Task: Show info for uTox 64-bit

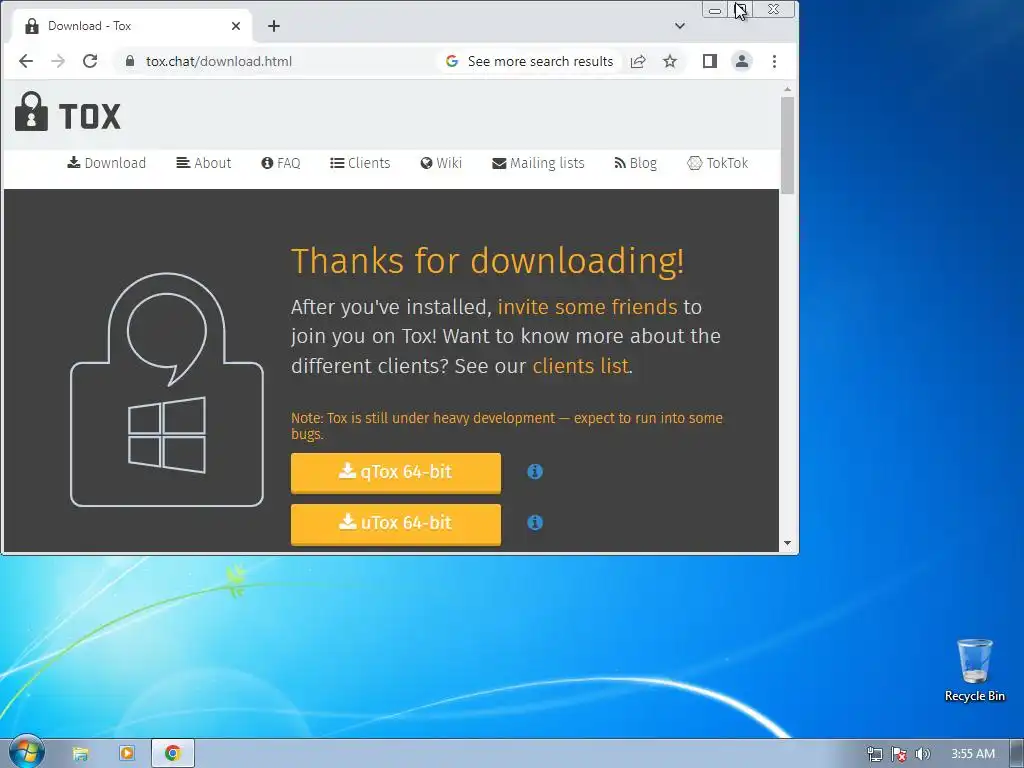Action: (x=535, y=522)
